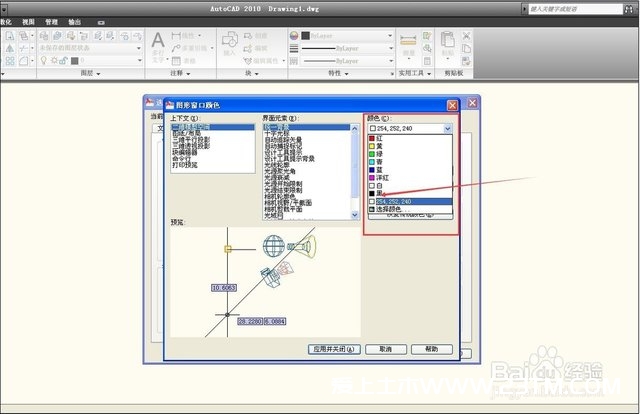Click scroll-up arrow of interface element list
Screen dimensions: 640x414
[x=355, y=129]
